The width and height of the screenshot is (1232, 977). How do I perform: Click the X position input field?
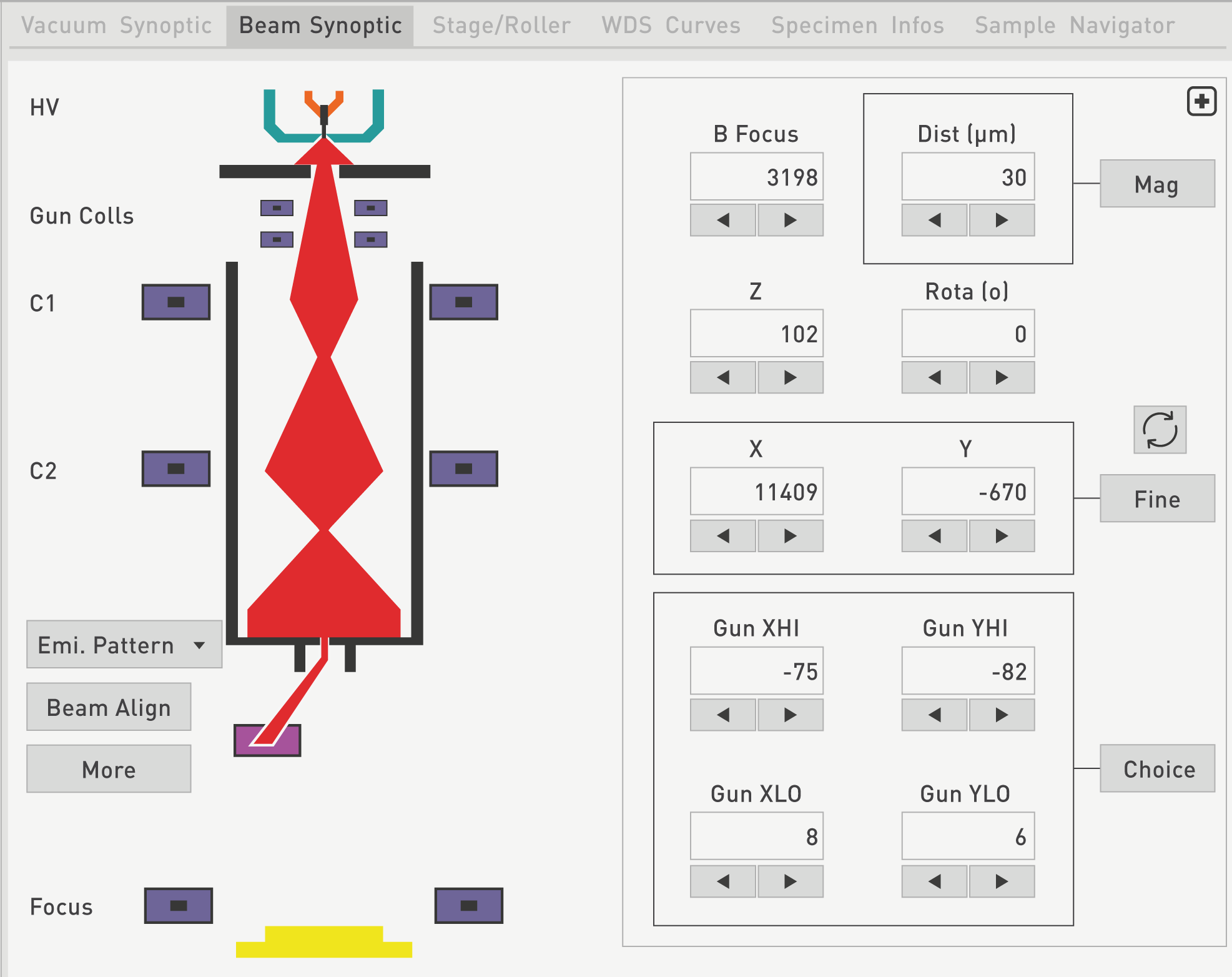(756, 492)
